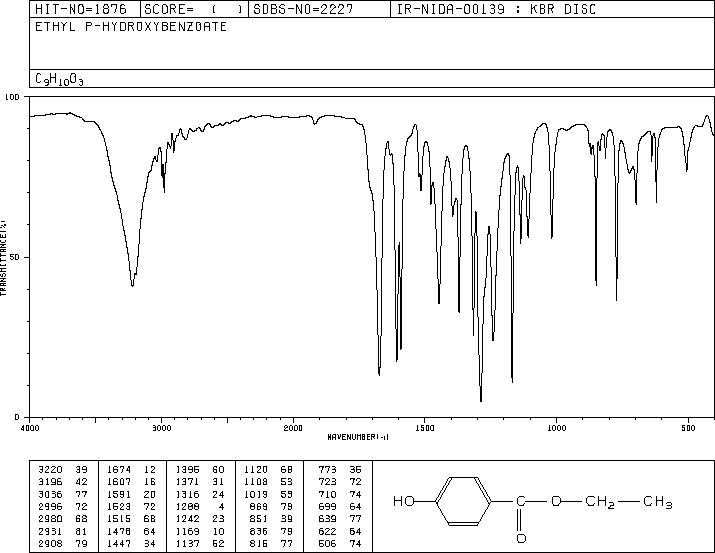This screenshot has width=715, height=553.
Task: Click the 4000 x-axis tick label
Action: coord(30,428)
